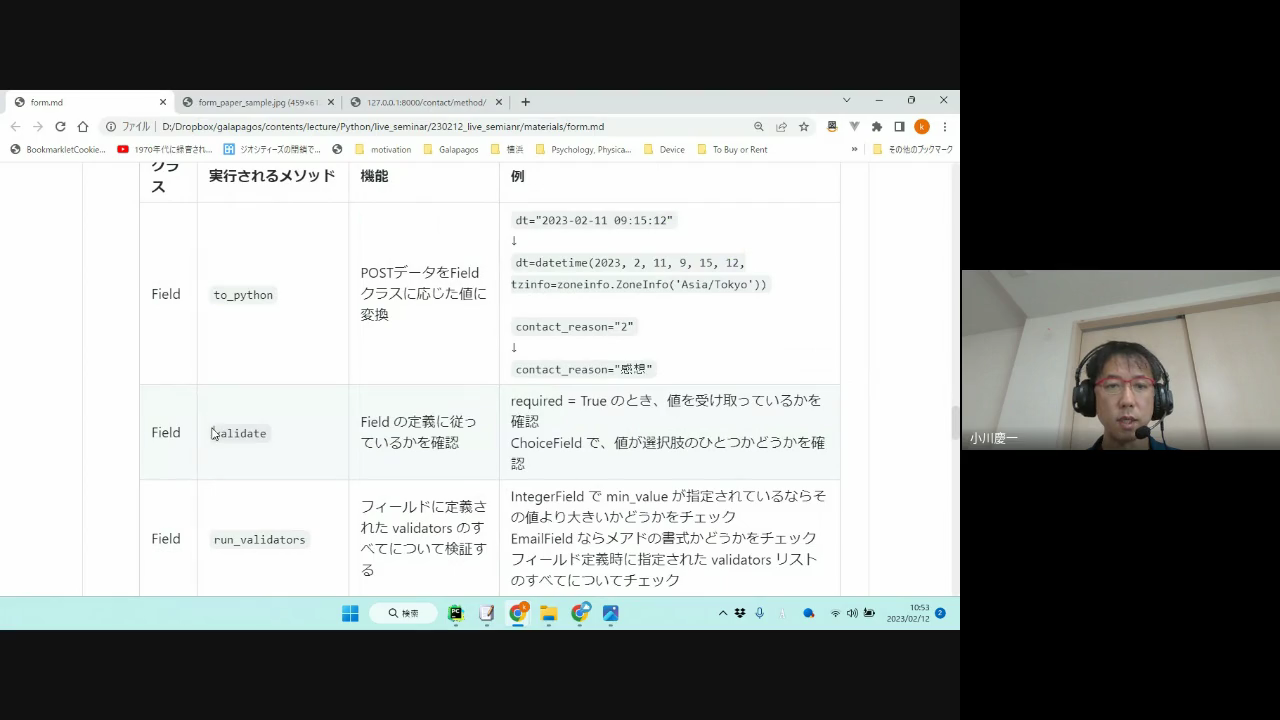Click the browser home button
1280x720 pixels.
coord(83,127)
